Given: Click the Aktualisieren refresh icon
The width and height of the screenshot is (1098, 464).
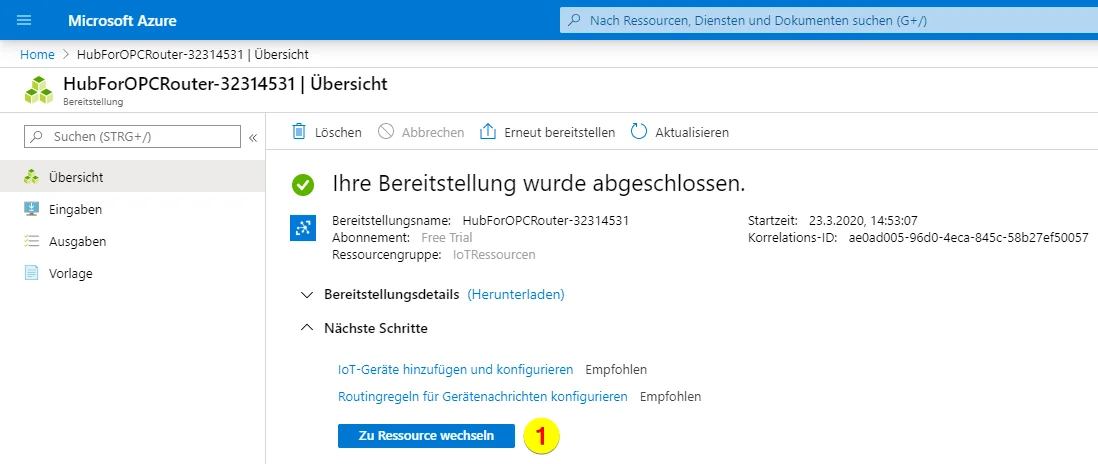Looking at the screenshot, I should click(x=639, y=132).
